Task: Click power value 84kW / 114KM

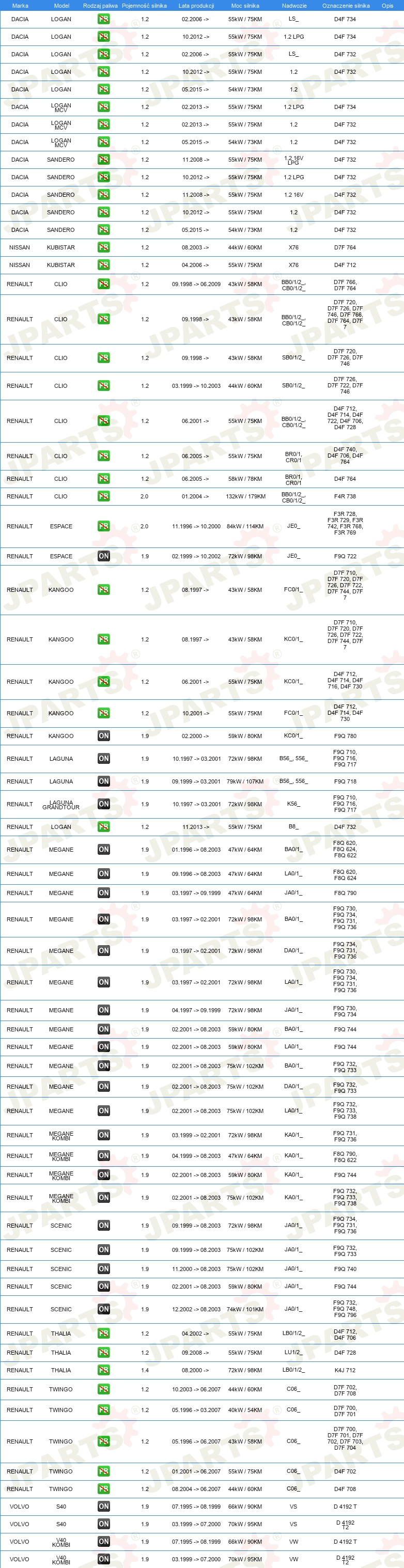Action: point(245,526)
